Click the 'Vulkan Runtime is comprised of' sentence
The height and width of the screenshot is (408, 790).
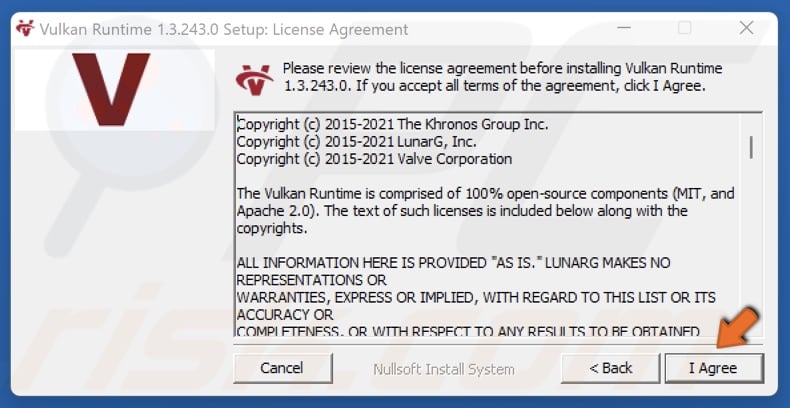click(485, 211)
